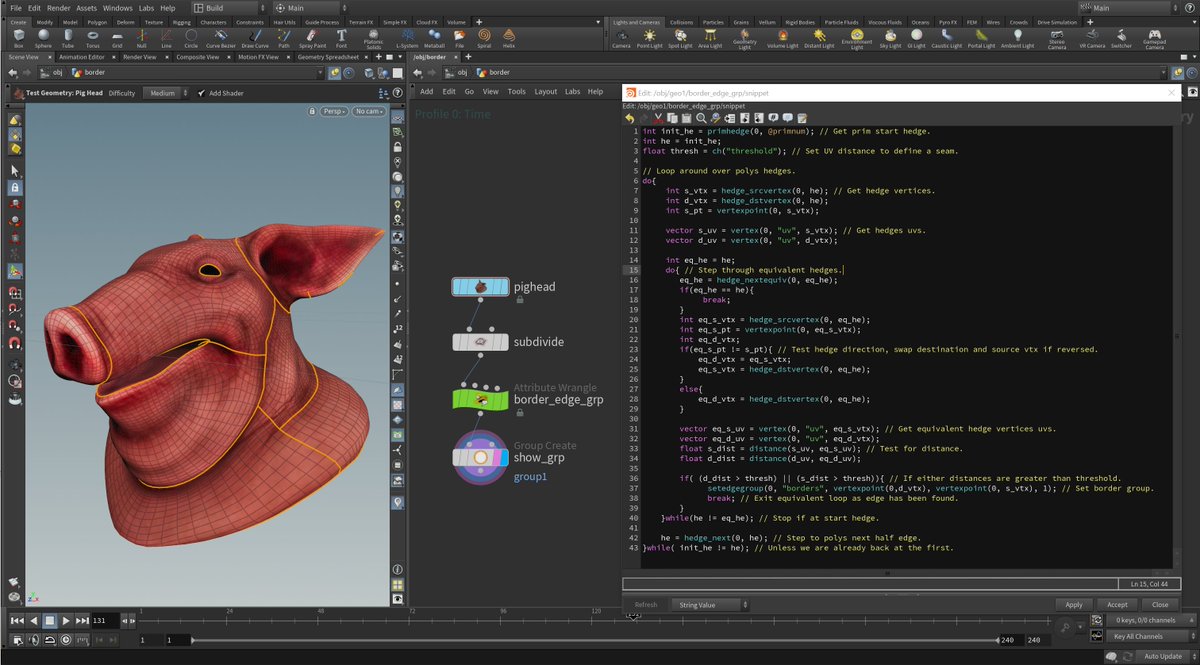Select the Metaball shelf tool
Screen dimensions: 1200x665
(x=434, y=38)
